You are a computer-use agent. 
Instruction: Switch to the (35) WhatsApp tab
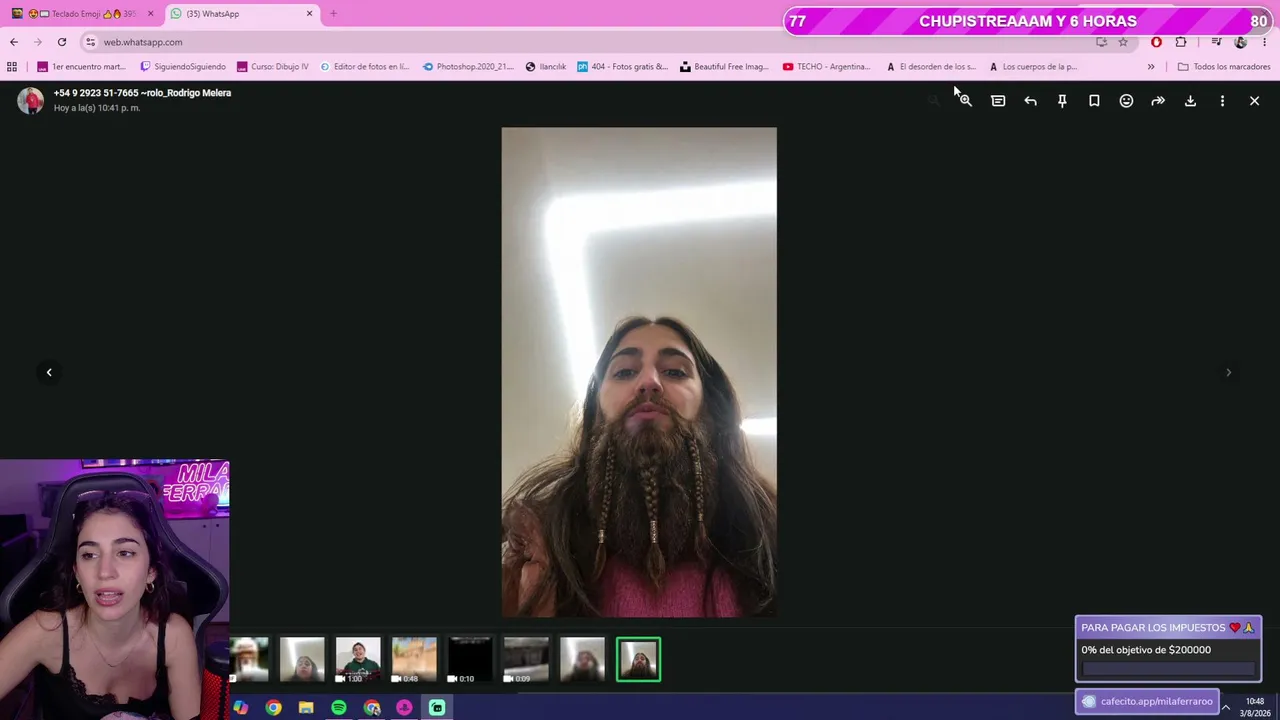[x=240, y=14]
